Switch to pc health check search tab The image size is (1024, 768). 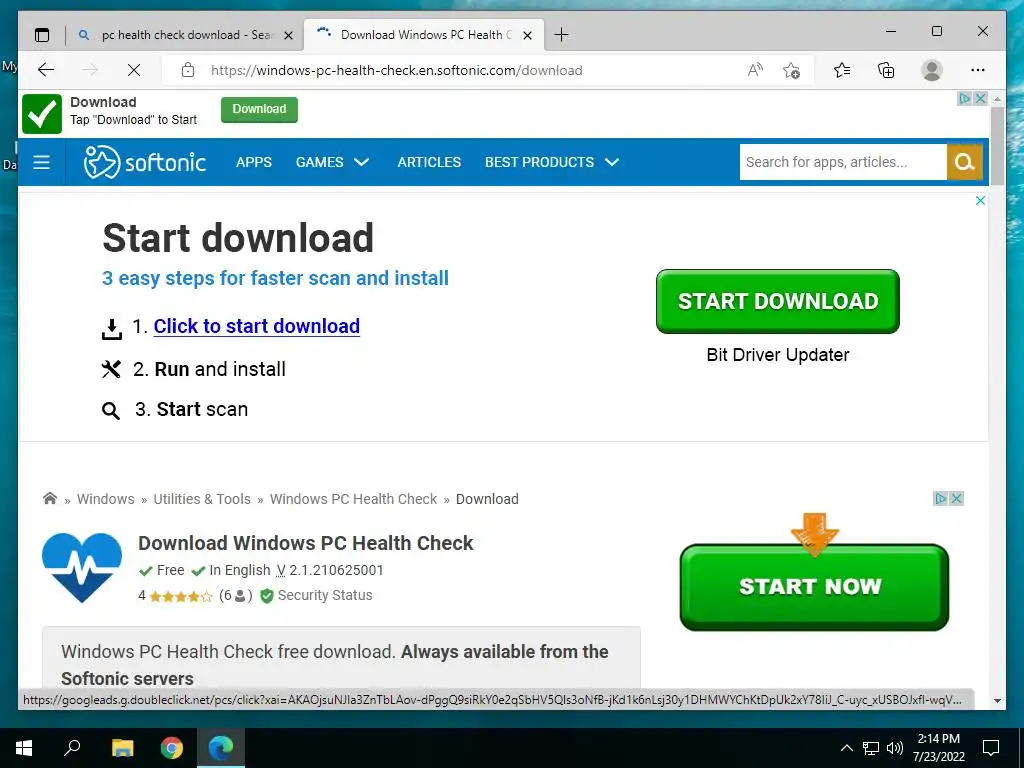pos(185,35)
